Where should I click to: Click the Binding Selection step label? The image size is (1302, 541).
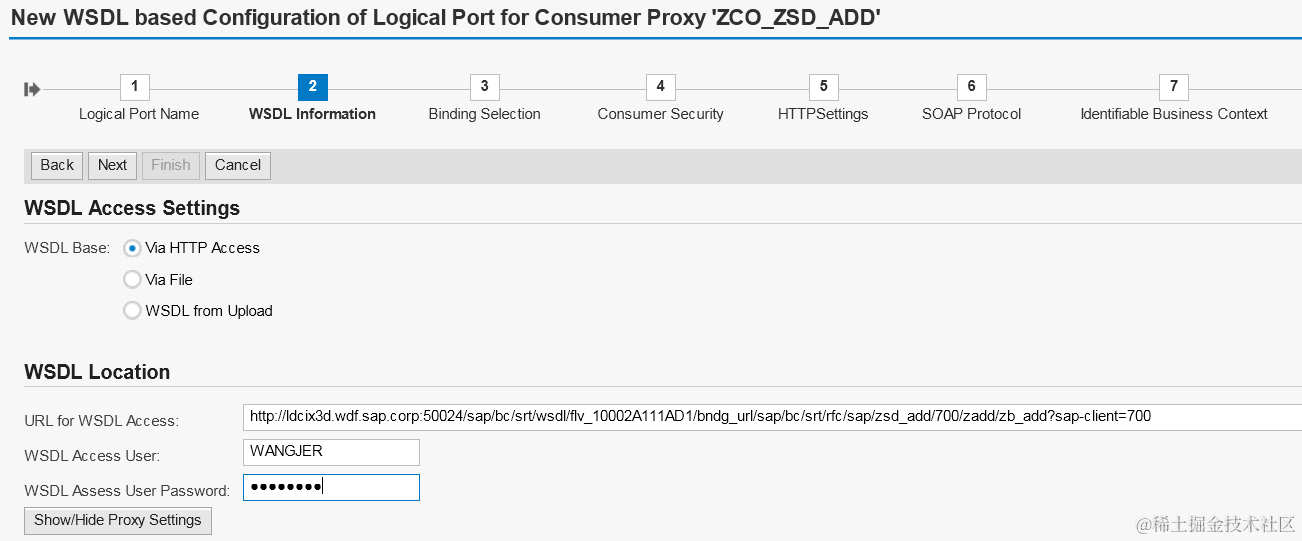click(x=484, y=114)
